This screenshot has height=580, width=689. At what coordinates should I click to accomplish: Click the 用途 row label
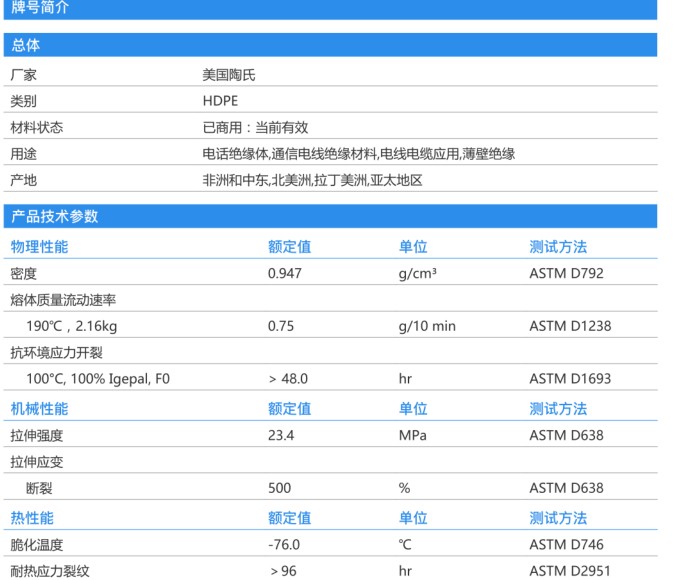[x=24, y=154]
